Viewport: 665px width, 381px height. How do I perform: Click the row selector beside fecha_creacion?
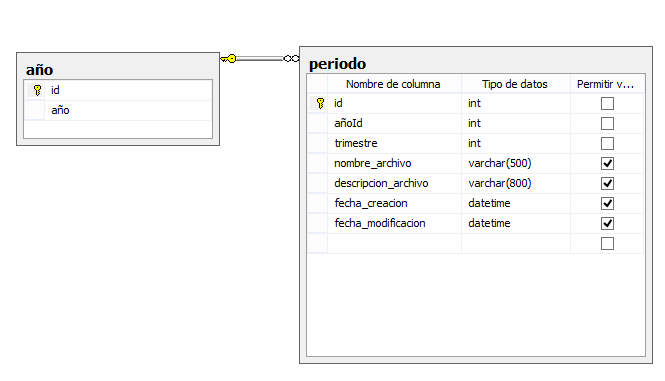click(318, 203)
